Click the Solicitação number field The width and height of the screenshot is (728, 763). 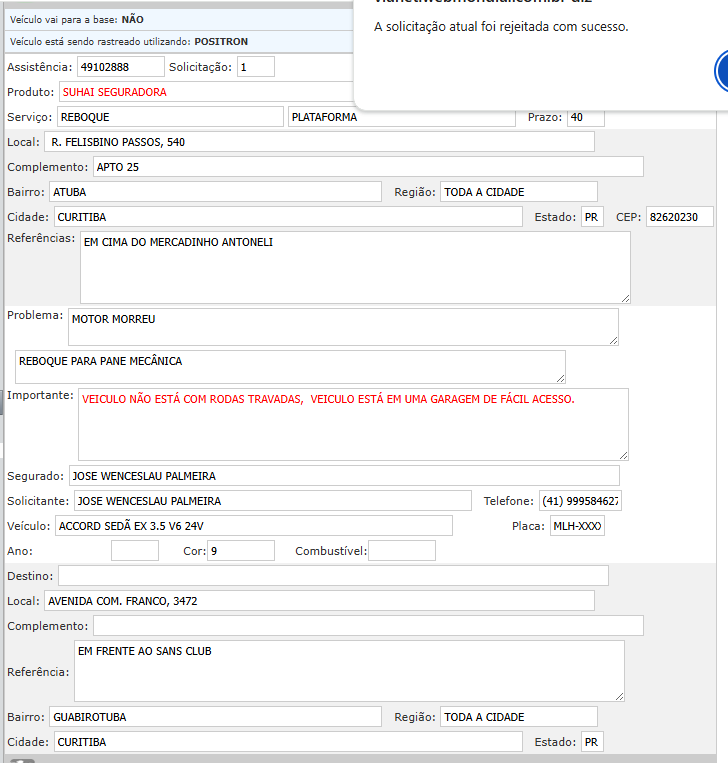coord(255,67)
